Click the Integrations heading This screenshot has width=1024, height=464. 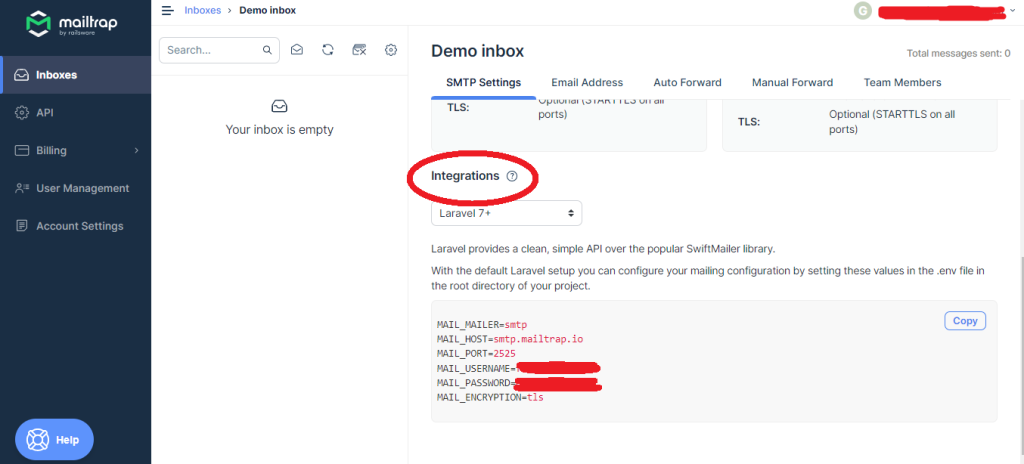[465, 176]
